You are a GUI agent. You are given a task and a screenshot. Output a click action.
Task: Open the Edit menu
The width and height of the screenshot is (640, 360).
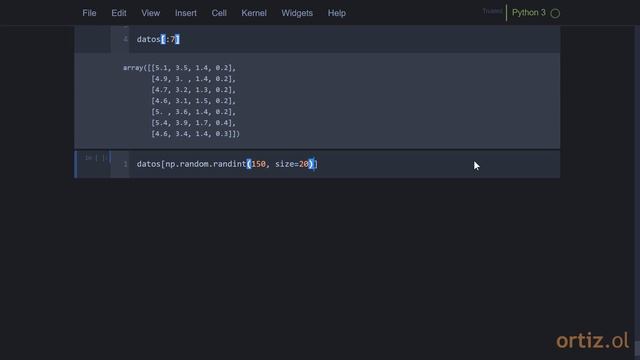(x=119, y=13)
